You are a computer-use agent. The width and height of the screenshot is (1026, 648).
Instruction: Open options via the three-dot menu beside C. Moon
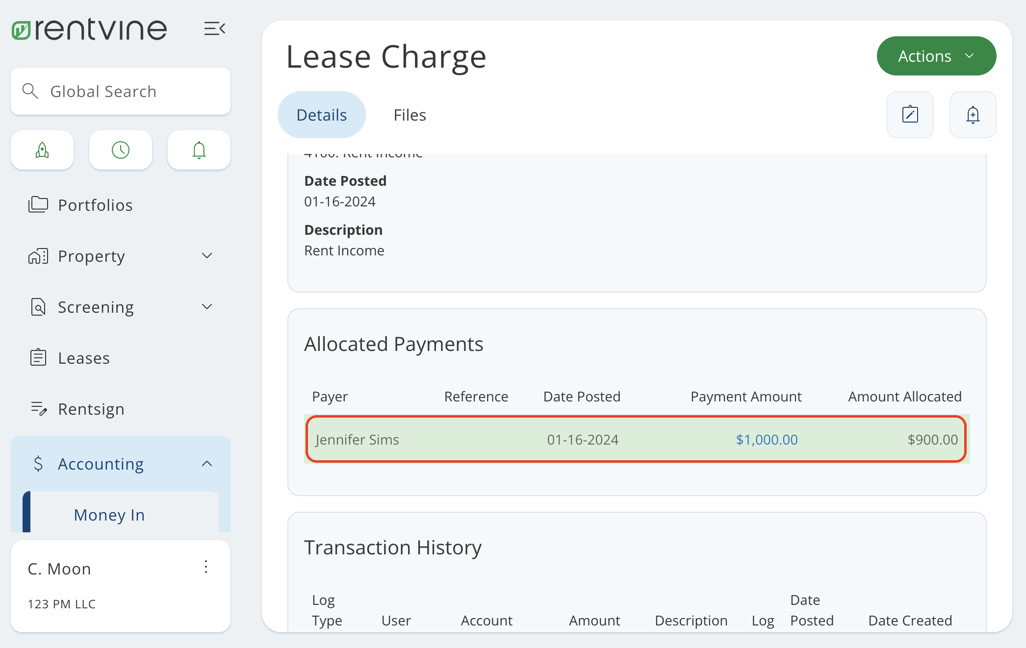pos(206,567)
